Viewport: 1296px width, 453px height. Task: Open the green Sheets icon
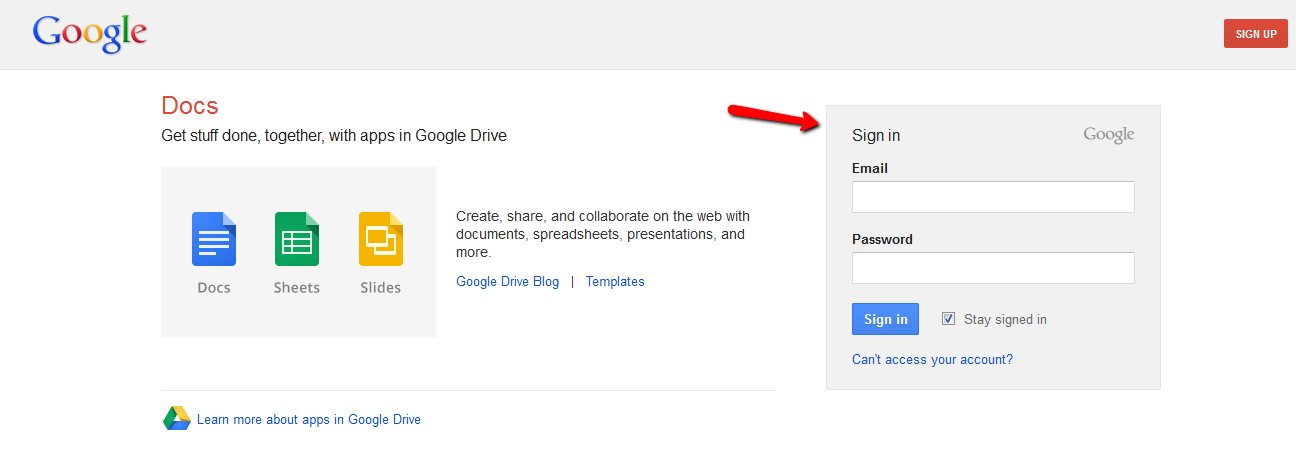(297, 239)
